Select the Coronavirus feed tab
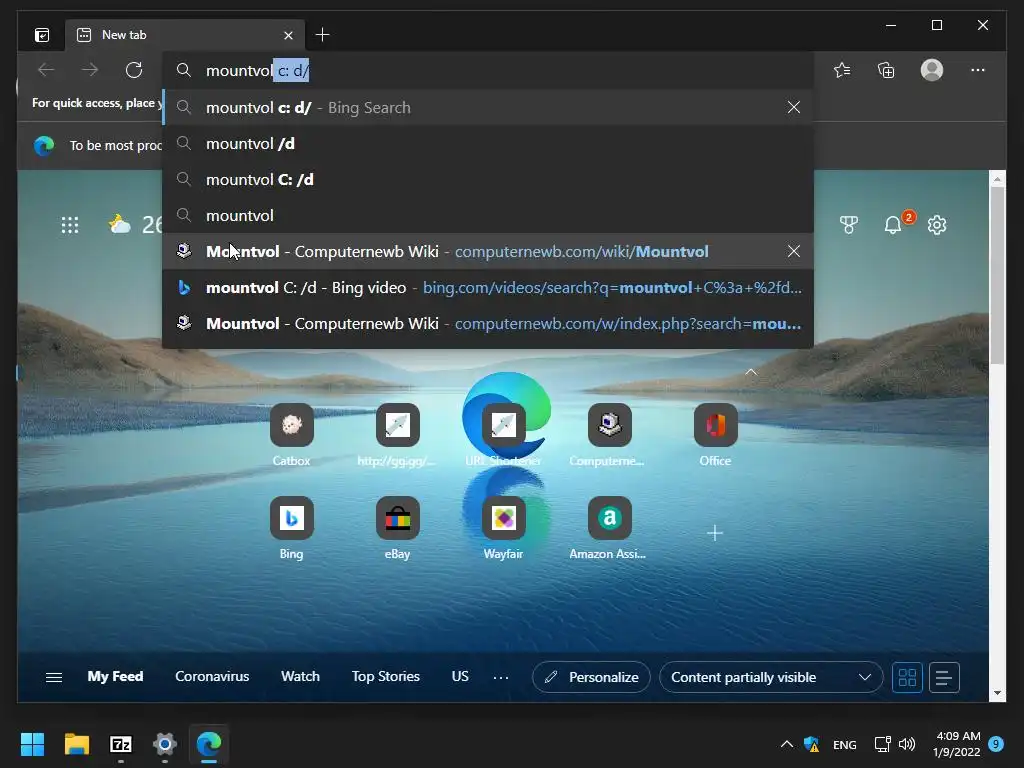 pyautogui.click(x=212, y=677)
